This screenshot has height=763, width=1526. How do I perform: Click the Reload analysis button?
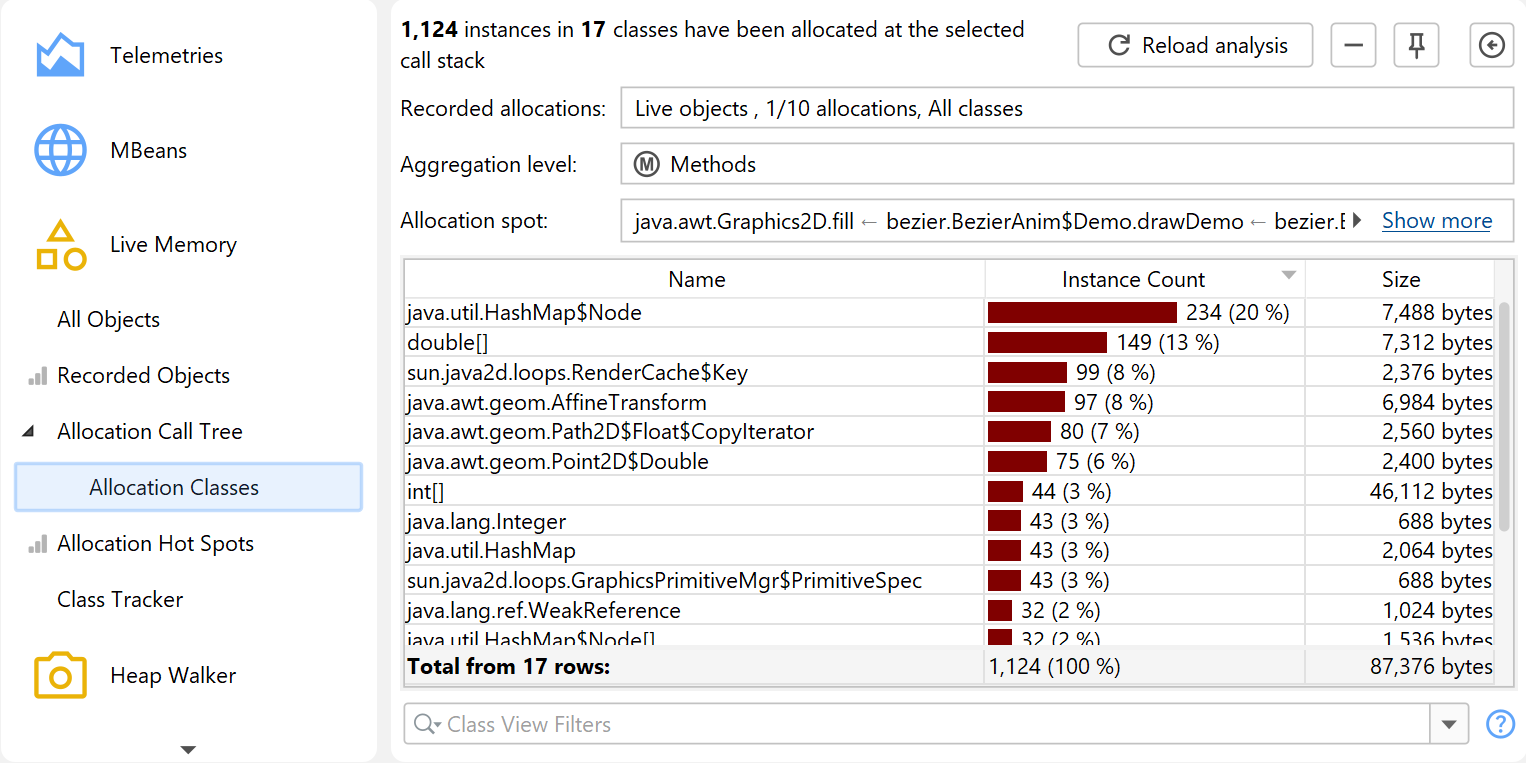pyautogui.click(x=1195, y=46)
